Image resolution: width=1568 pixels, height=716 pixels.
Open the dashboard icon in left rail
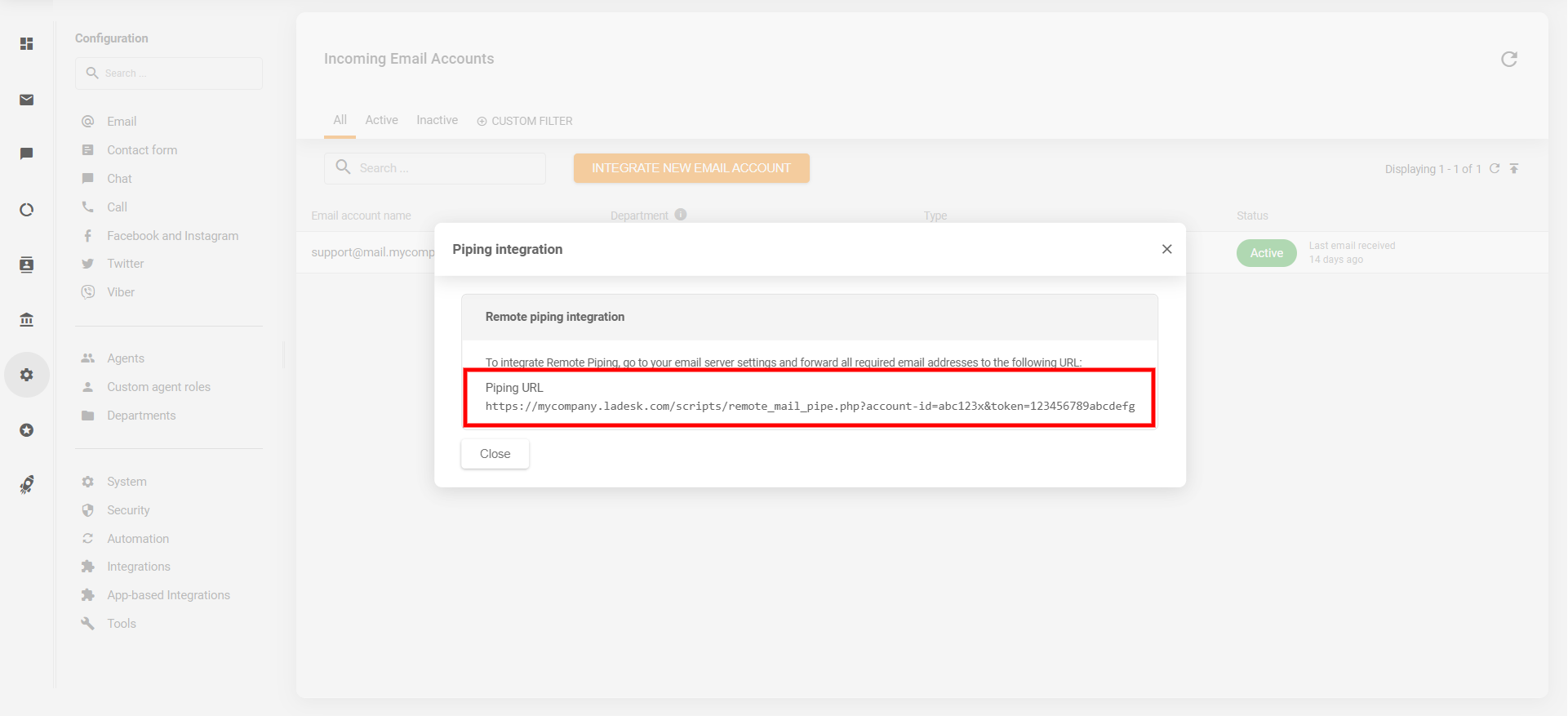(27, 44)
